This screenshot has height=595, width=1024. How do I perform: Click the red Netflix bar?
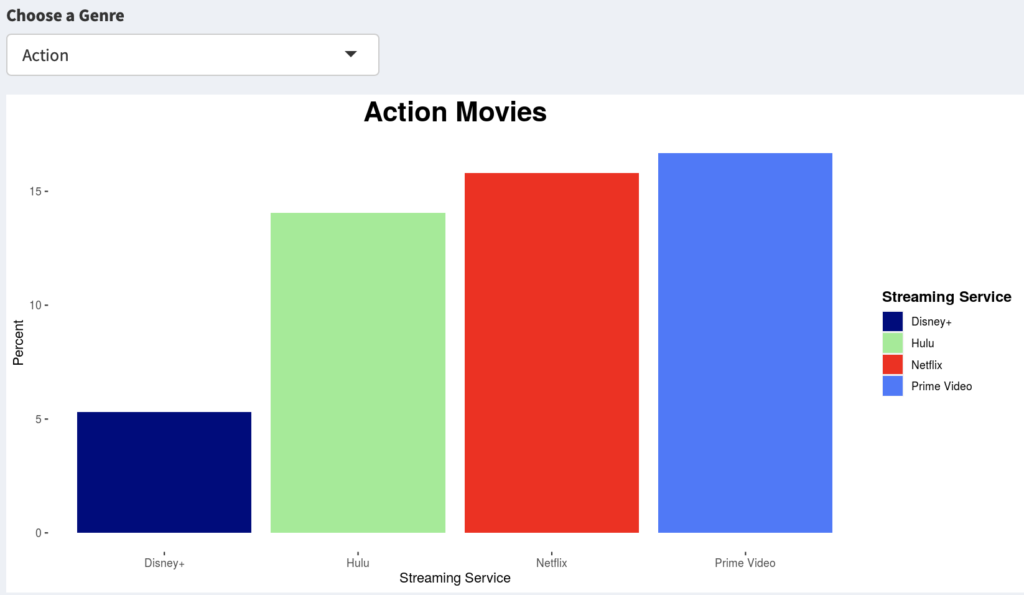(551, 352)
